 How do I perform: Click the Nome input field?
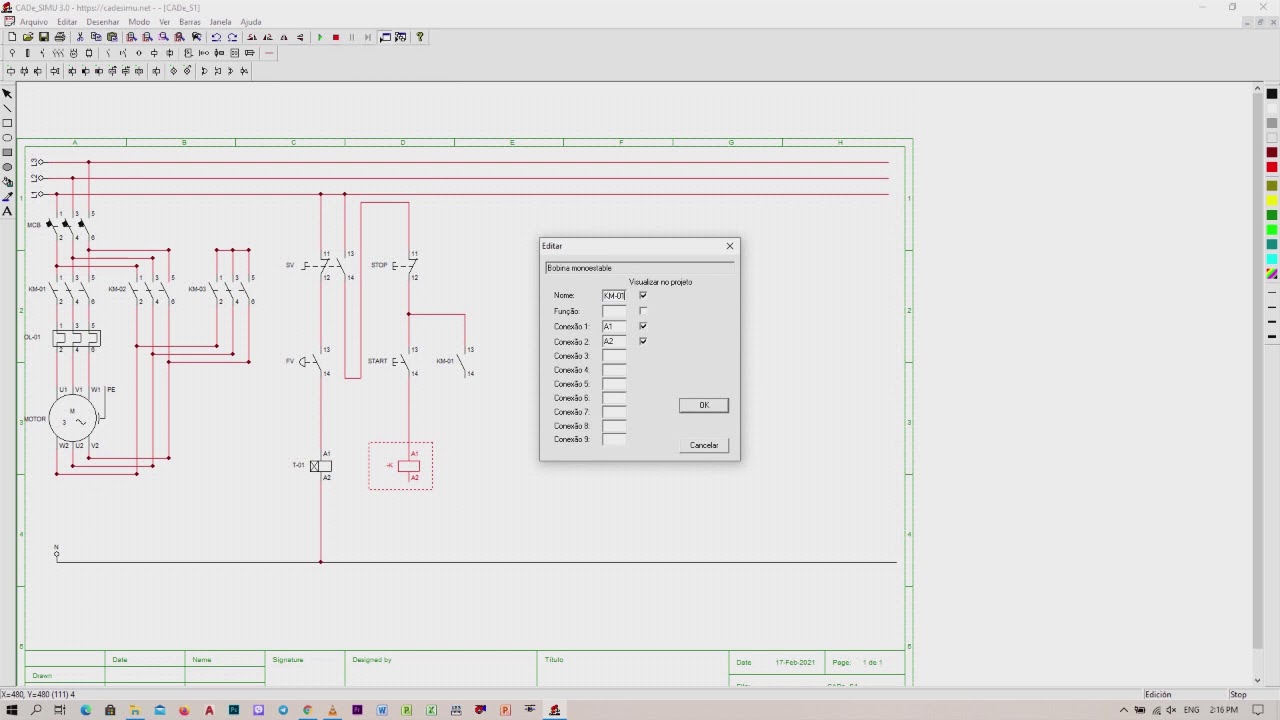coord(614,296)
